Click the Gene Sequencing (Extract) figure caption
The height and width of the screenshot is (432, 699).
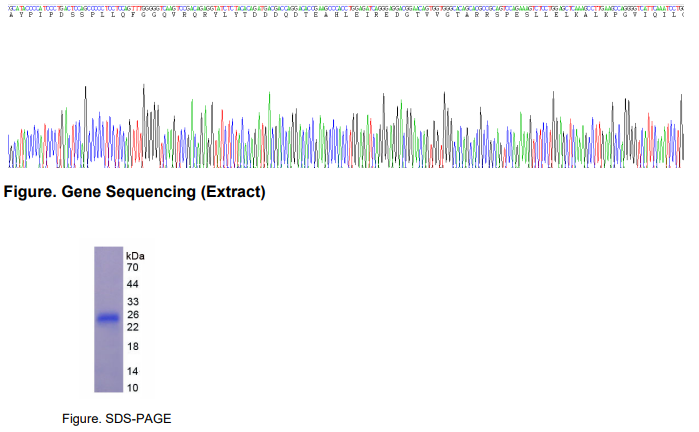coord(135,191)
